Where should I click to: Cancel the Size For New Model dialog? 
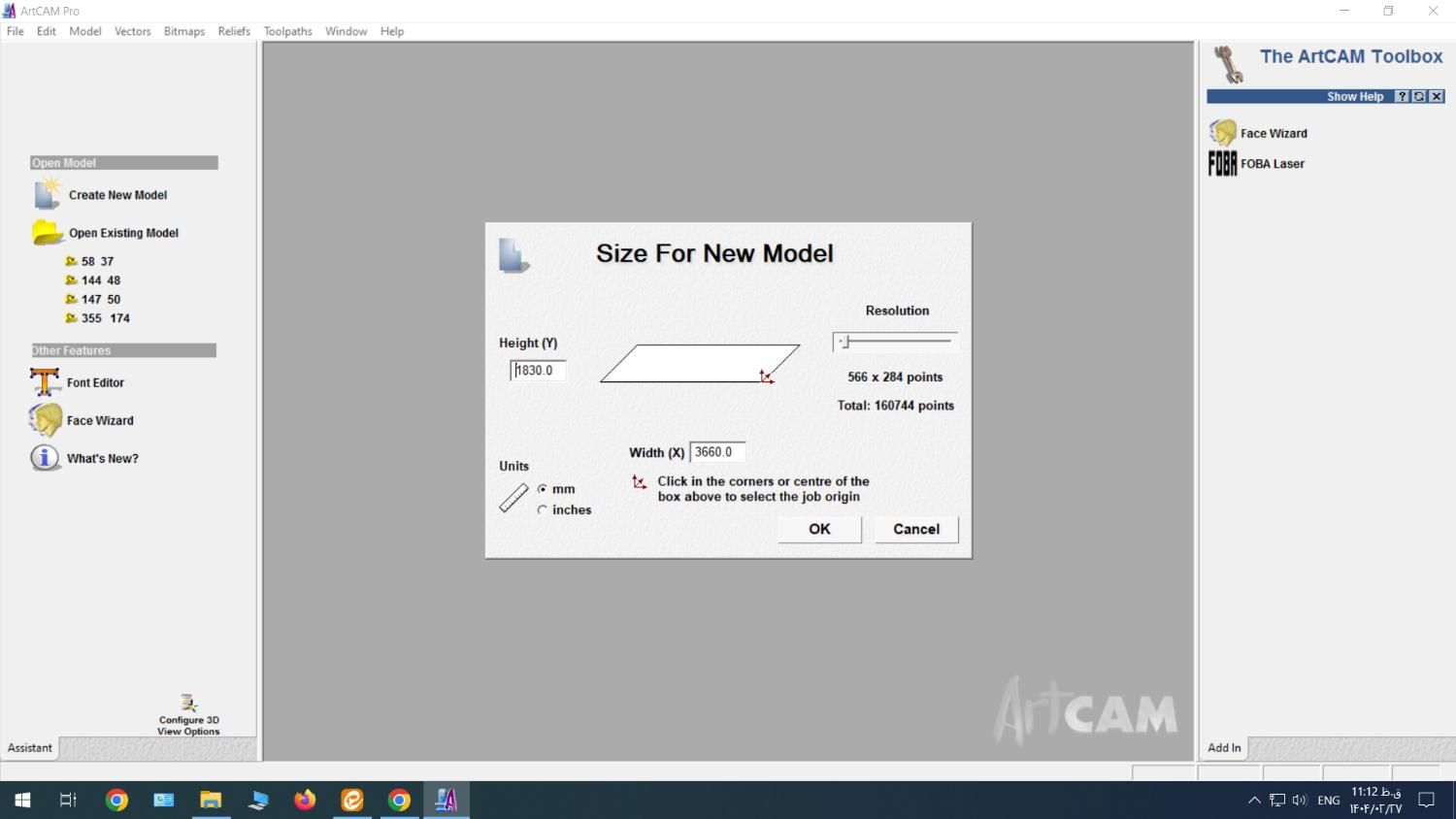[x=916, y=529]
